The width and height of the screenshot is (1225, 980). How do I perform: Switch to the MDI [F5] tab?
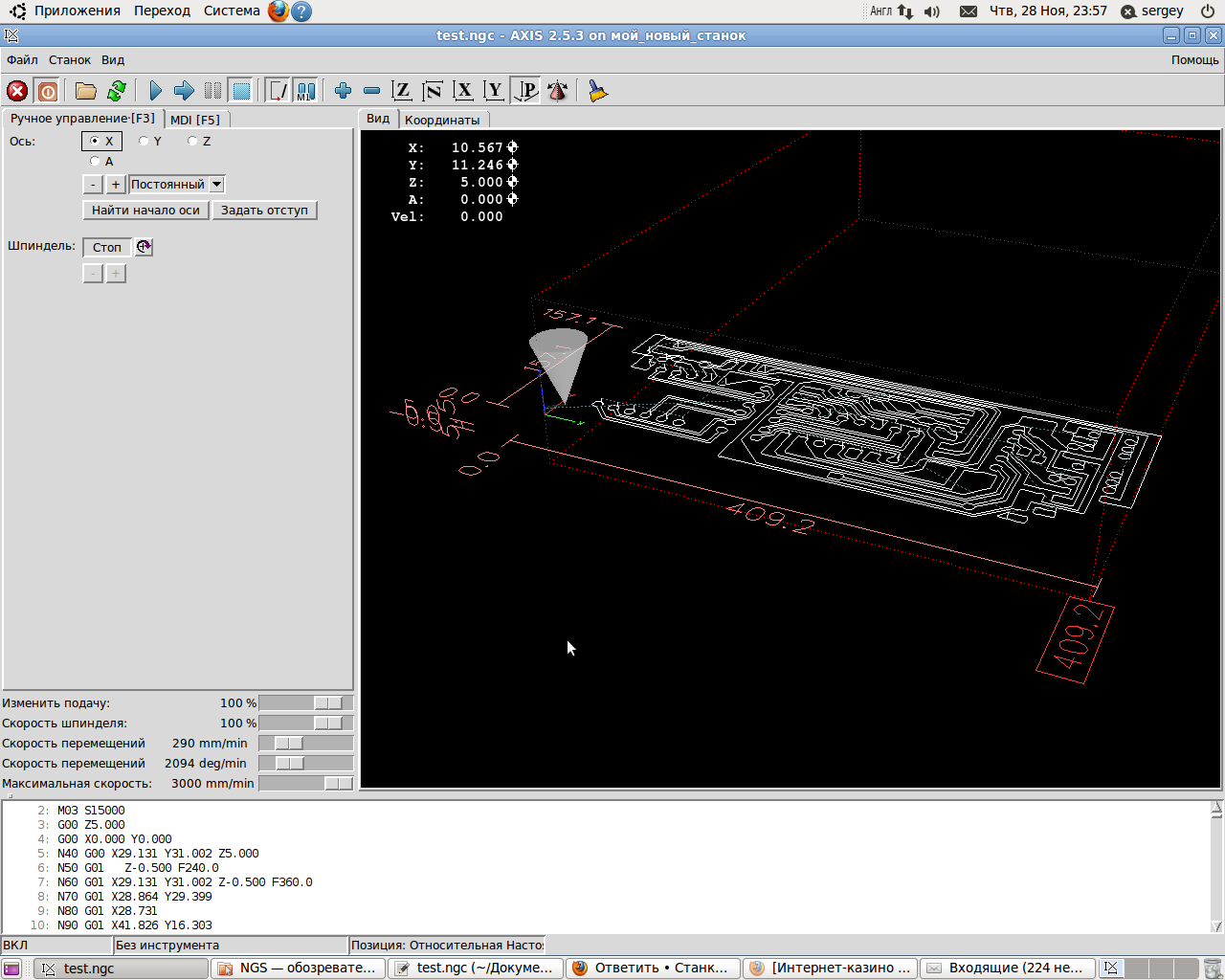click(x=195, y=120)
